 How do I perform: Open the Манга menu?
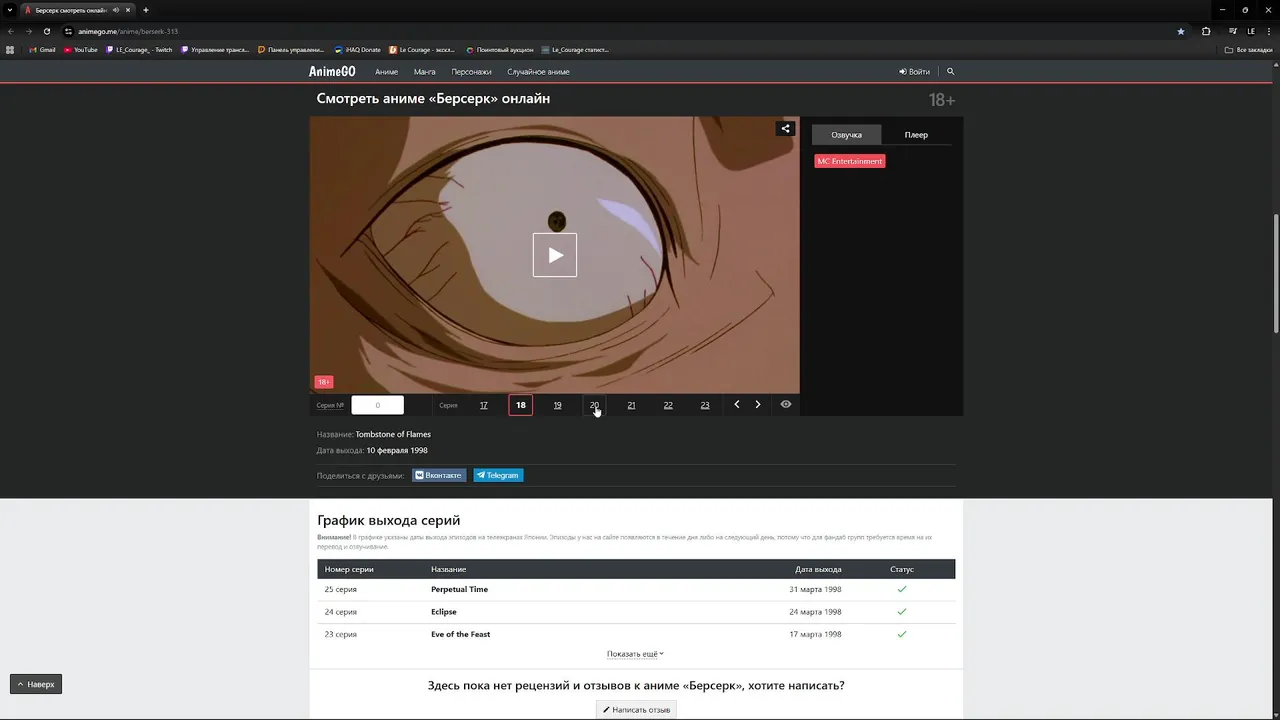point(424,72)
